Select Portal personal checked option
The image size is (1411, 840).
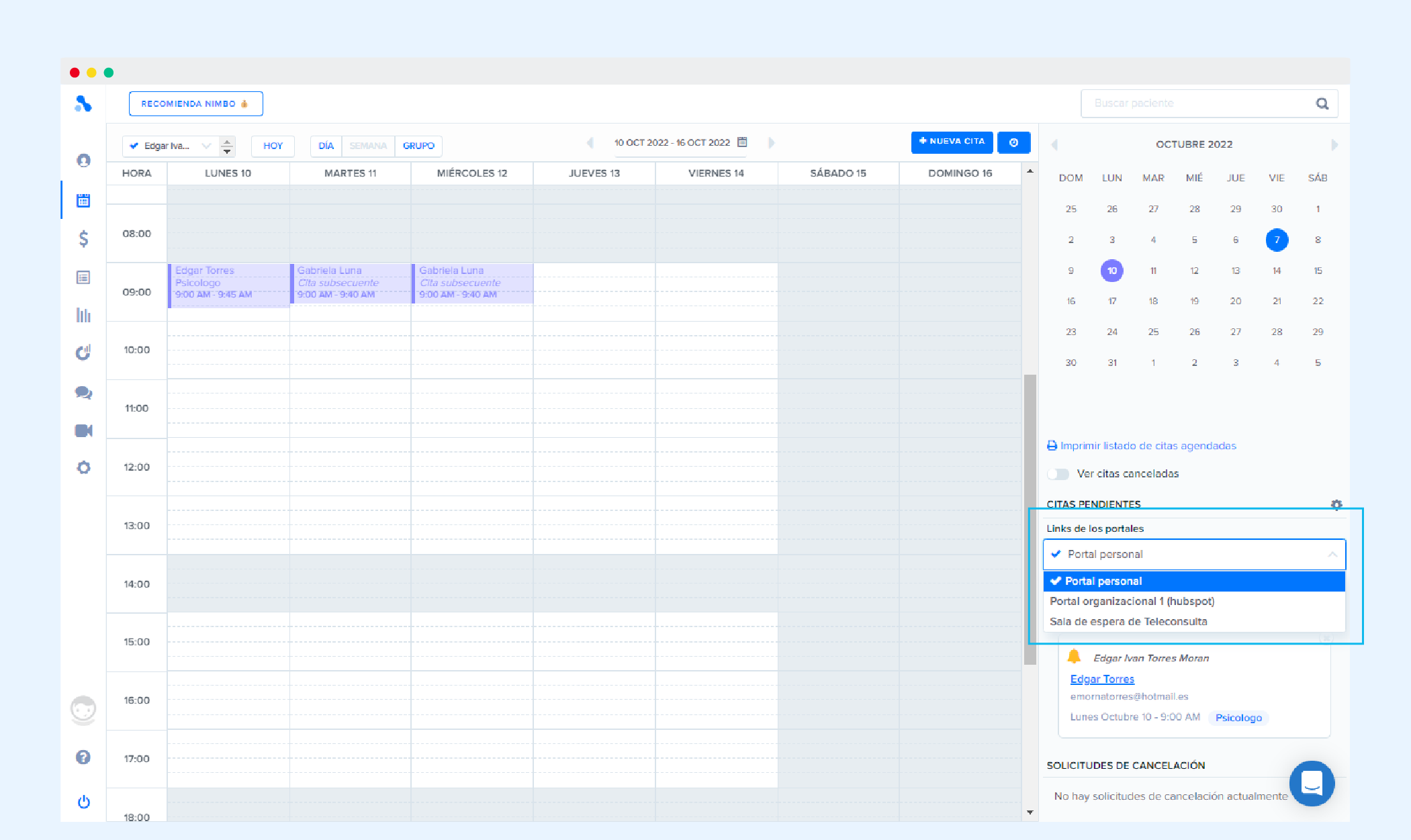[x=1193, y=581]
